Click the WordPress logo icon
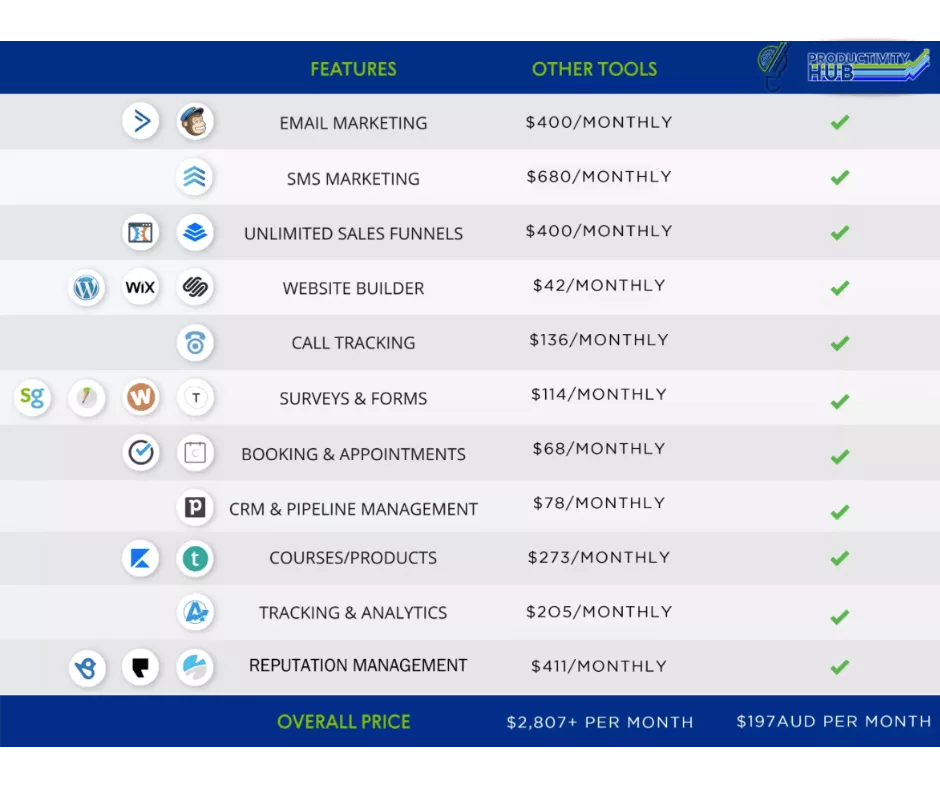This screenshot has width=940, height=788. click(x=87, y=288)
